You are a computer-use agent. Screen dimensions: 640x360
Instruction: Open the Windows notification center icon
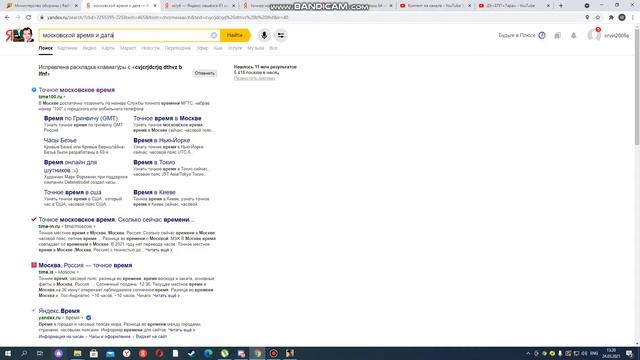(x=630, y=353)
